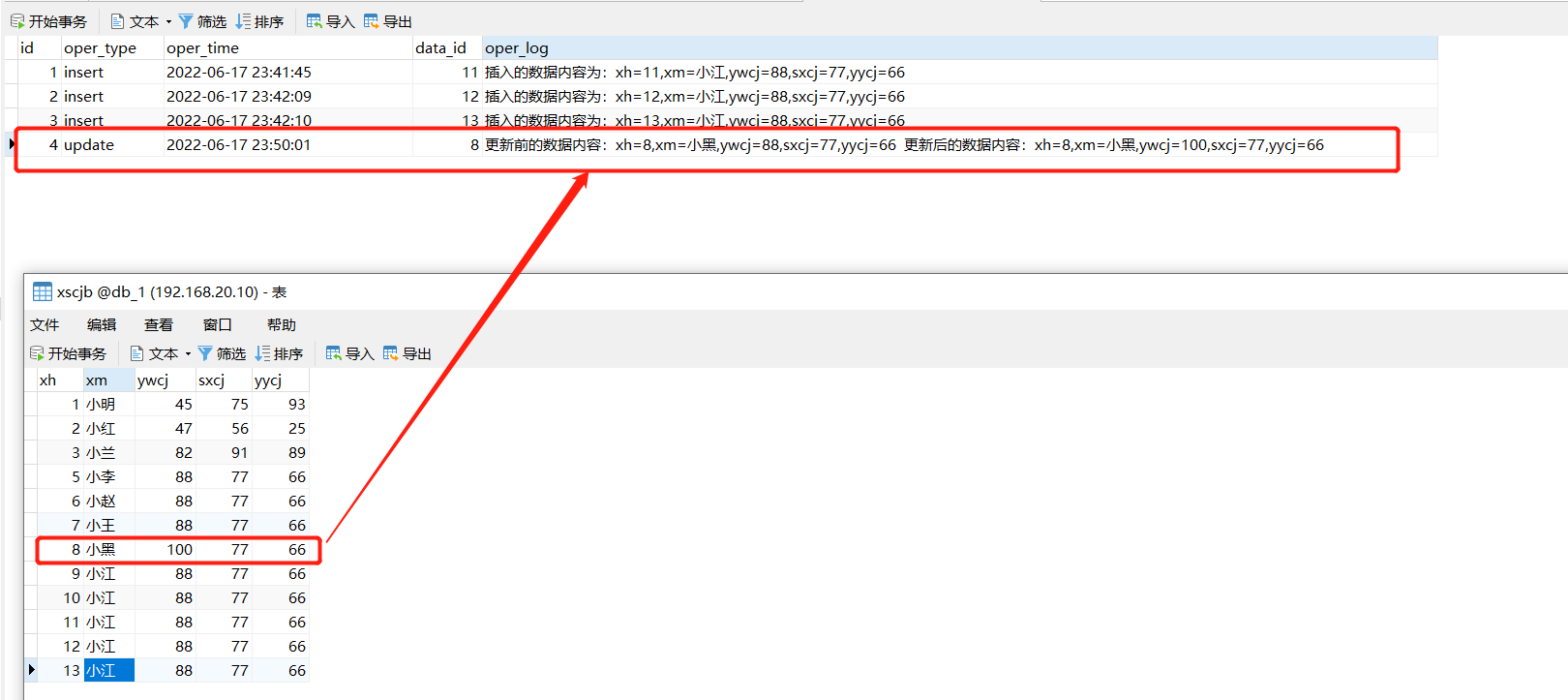Click 排序 sort icon in xscjb window

click(263, 353)
